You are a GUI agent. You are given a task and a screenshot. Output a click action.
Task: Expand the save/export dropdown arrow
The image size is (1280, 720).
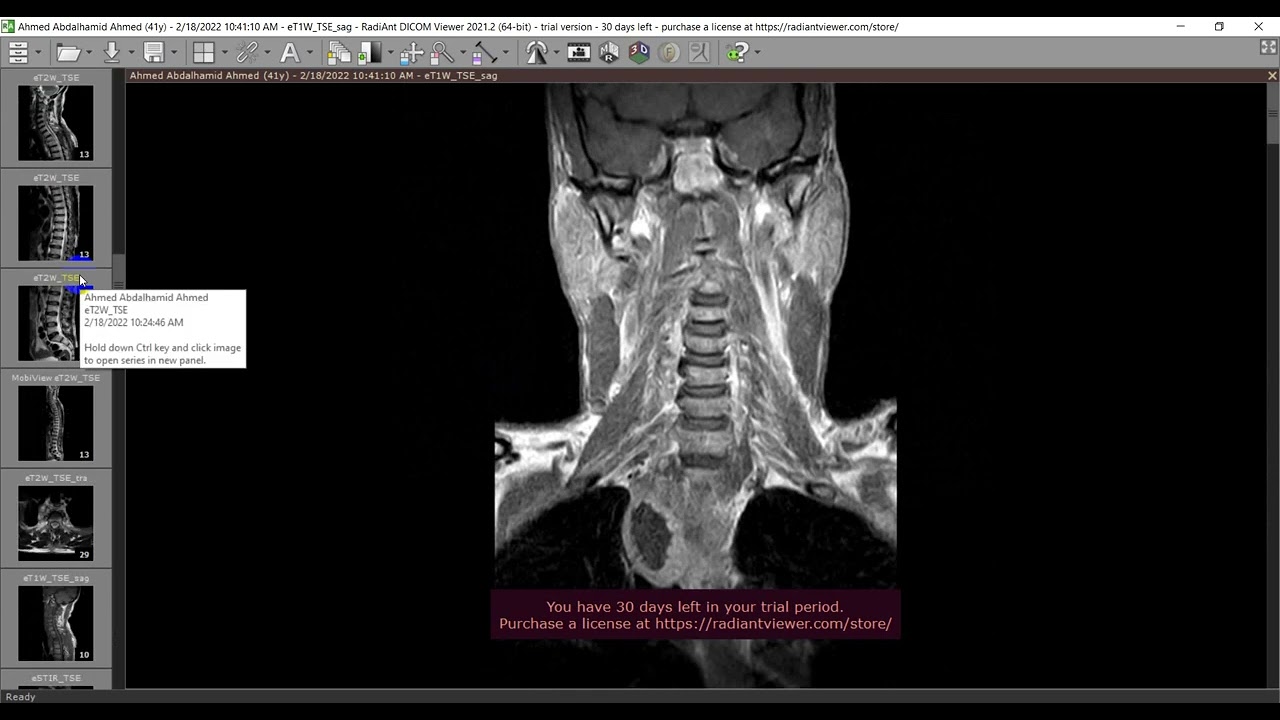[174, 53]
